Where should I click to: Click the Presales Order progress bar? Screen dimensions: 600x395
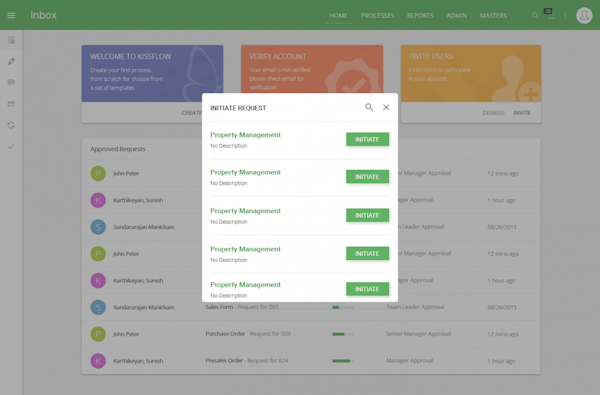343,361
